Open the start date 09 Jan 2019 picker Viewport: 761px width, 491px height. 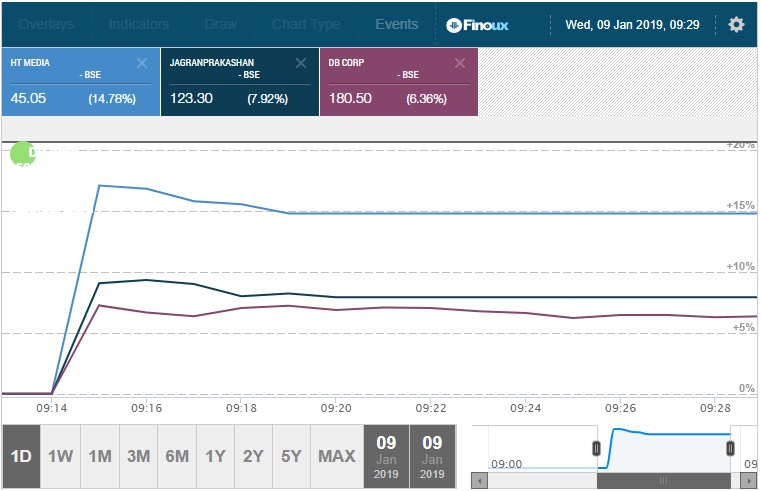click(x=386, y=457)
